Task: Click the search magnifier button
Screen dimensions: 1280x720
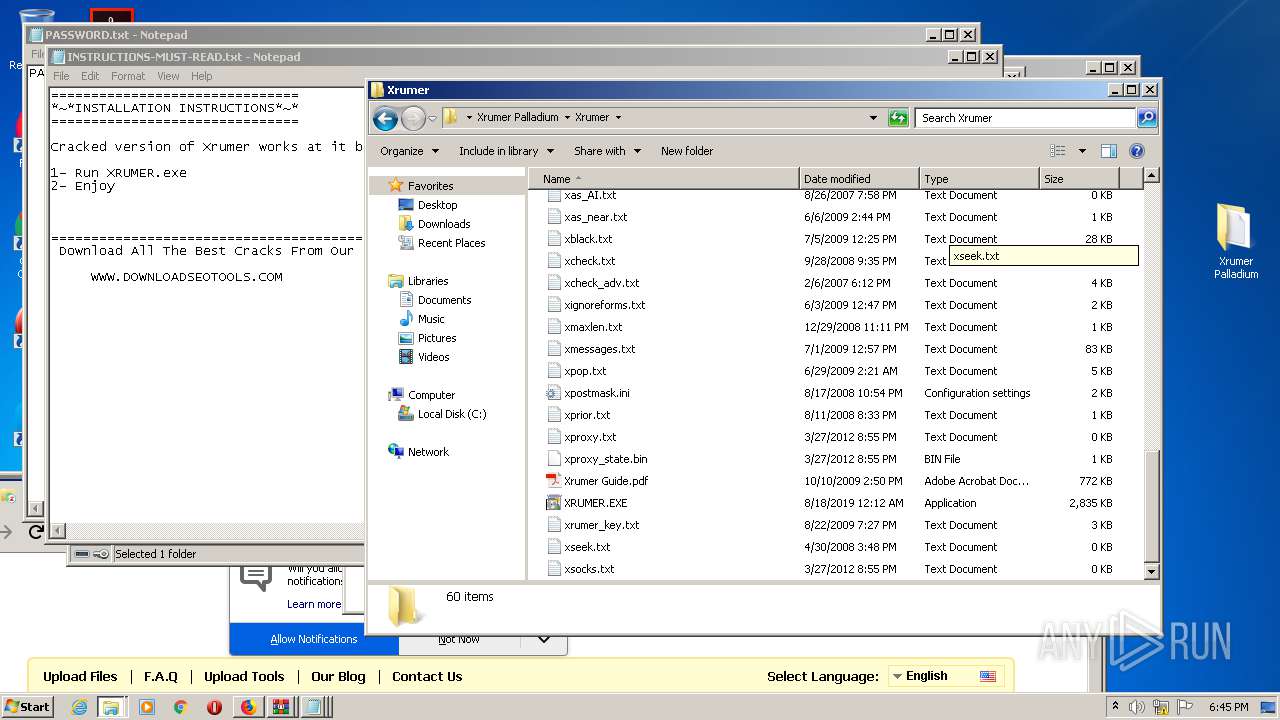Action: coord(1147,118)
